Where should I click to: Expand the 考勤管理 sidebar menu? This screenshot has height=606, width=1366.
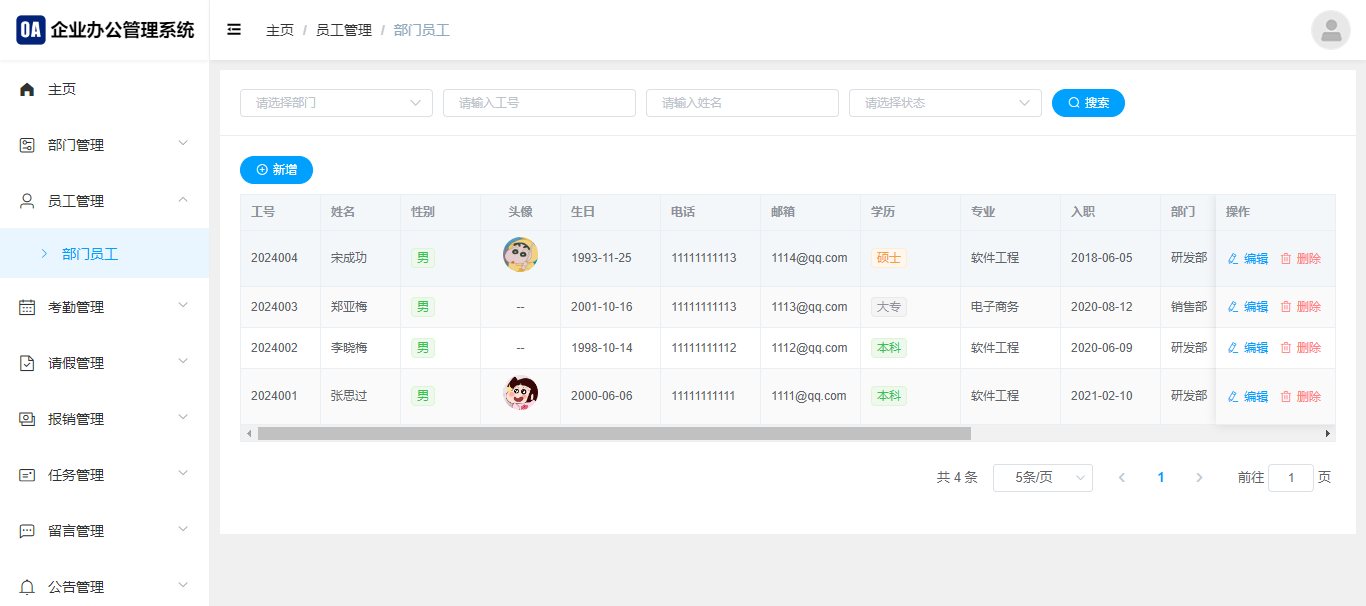[104, 307]
